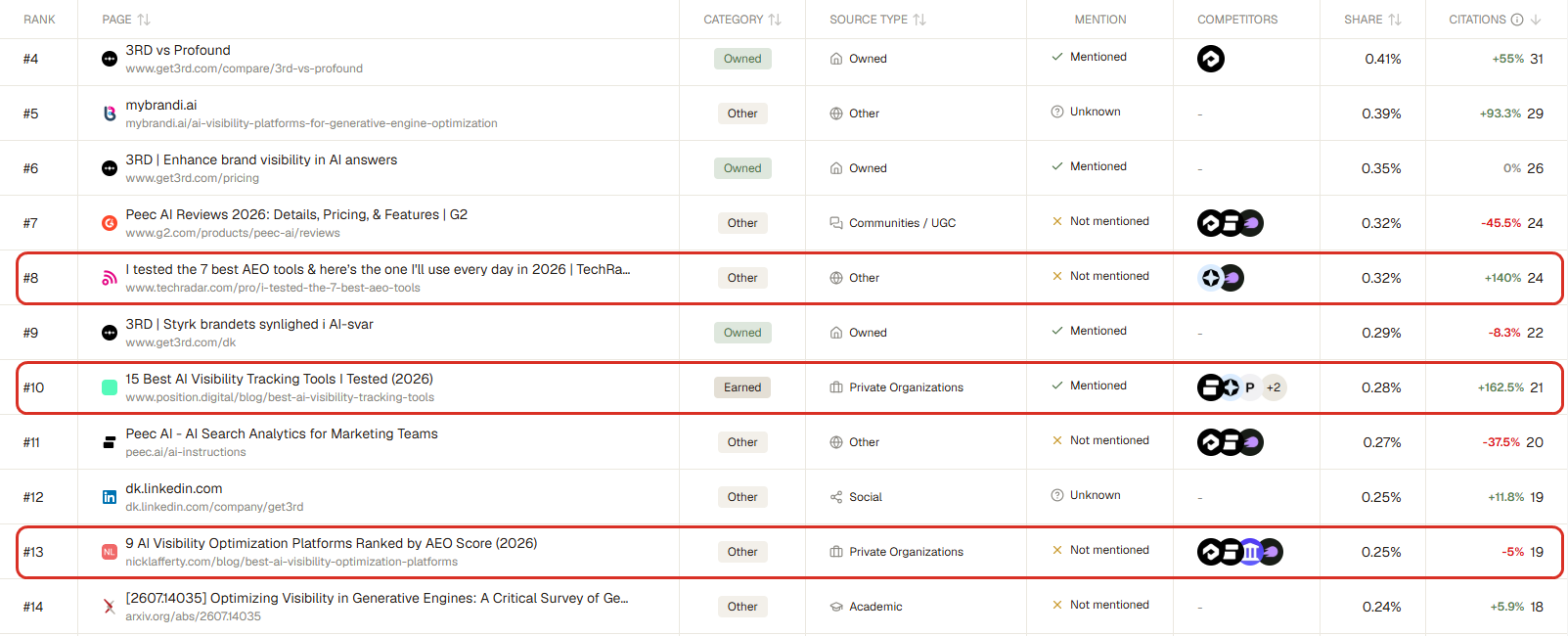Click the nicklafferty.com NL favicon
The height and width of the screenshot is (636, 1568).
[110, 552]
